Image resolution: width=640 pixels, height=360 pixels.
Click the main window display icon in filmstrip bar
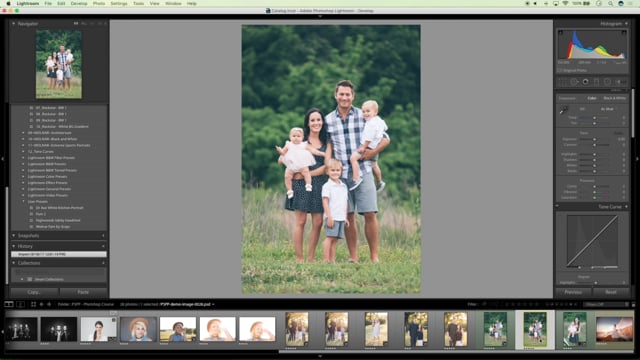9,304
